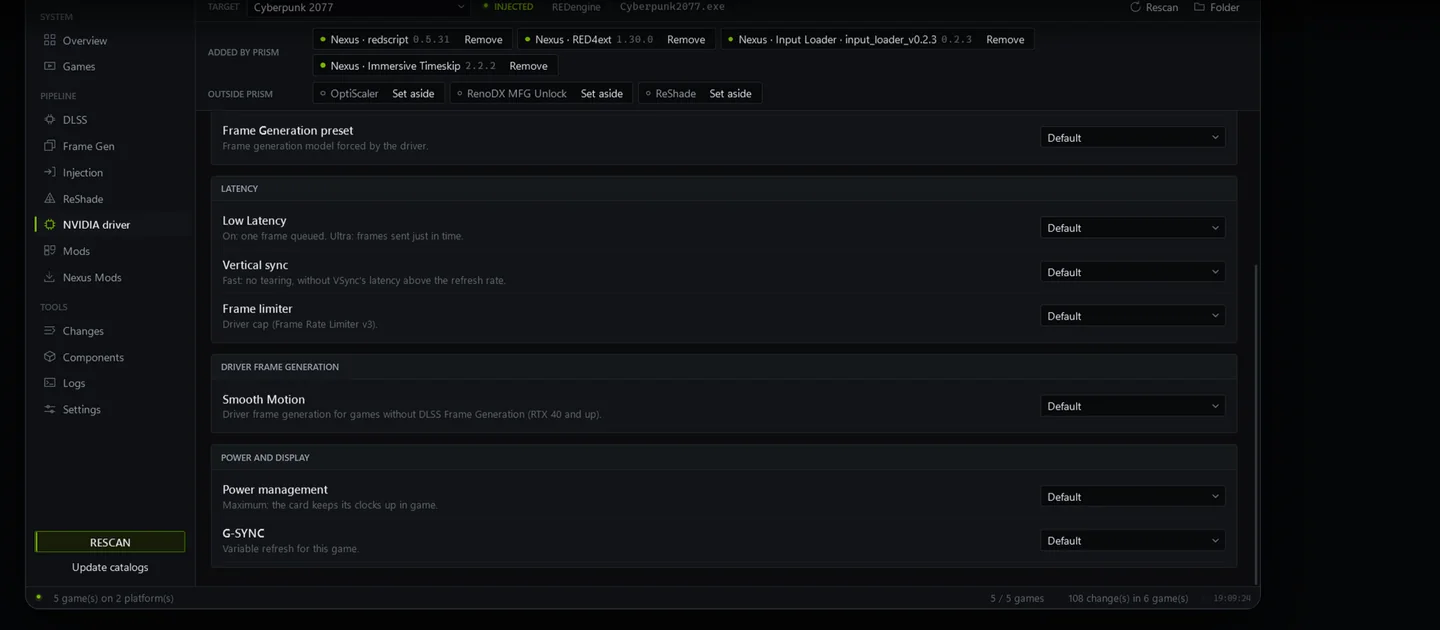The width and height of the screenshot is (1440, 630).
Task: Click the Mods sidebar icon
Action: pos(50,251)
